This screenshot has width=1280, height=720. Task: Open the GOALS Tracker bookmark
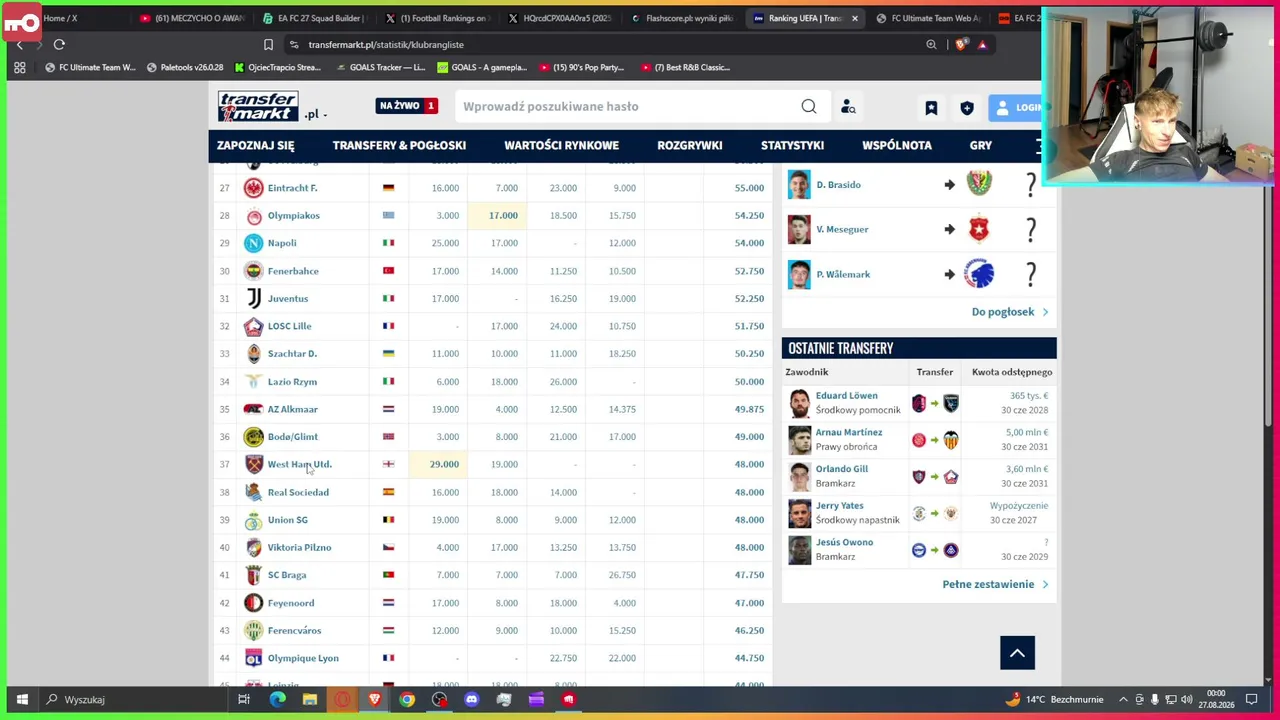pyautogui.click(x=381, y=68)
